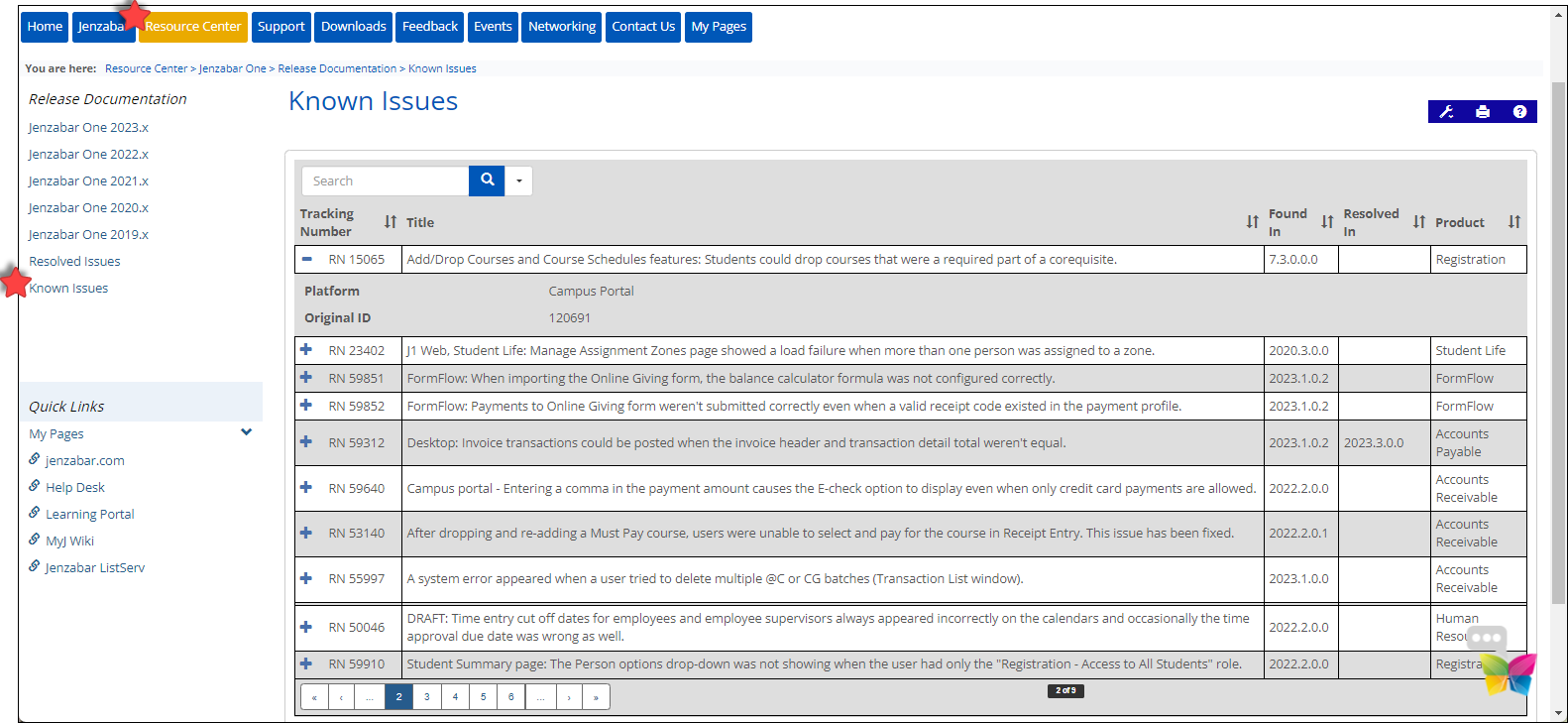This screenshot has width=1568, height=723.
Task: Expand row RN 59640
Action: tap(306, 488)
